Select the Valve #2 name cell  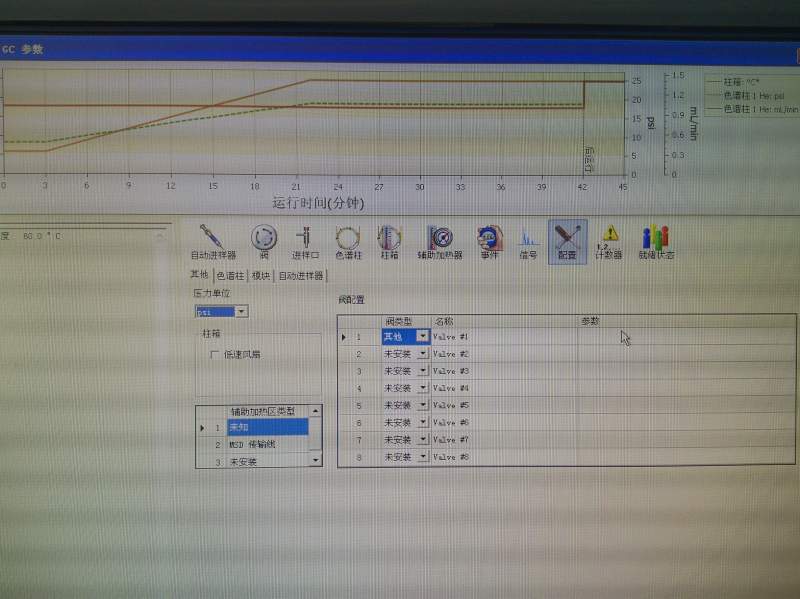coord(504,354)
